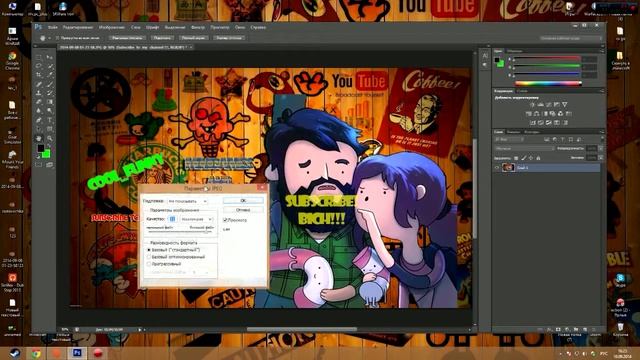Image resolution: width=640 pixels, height=360 pixels.
Task: Add Vibrance adjustment icon
Action: [565, 105]
